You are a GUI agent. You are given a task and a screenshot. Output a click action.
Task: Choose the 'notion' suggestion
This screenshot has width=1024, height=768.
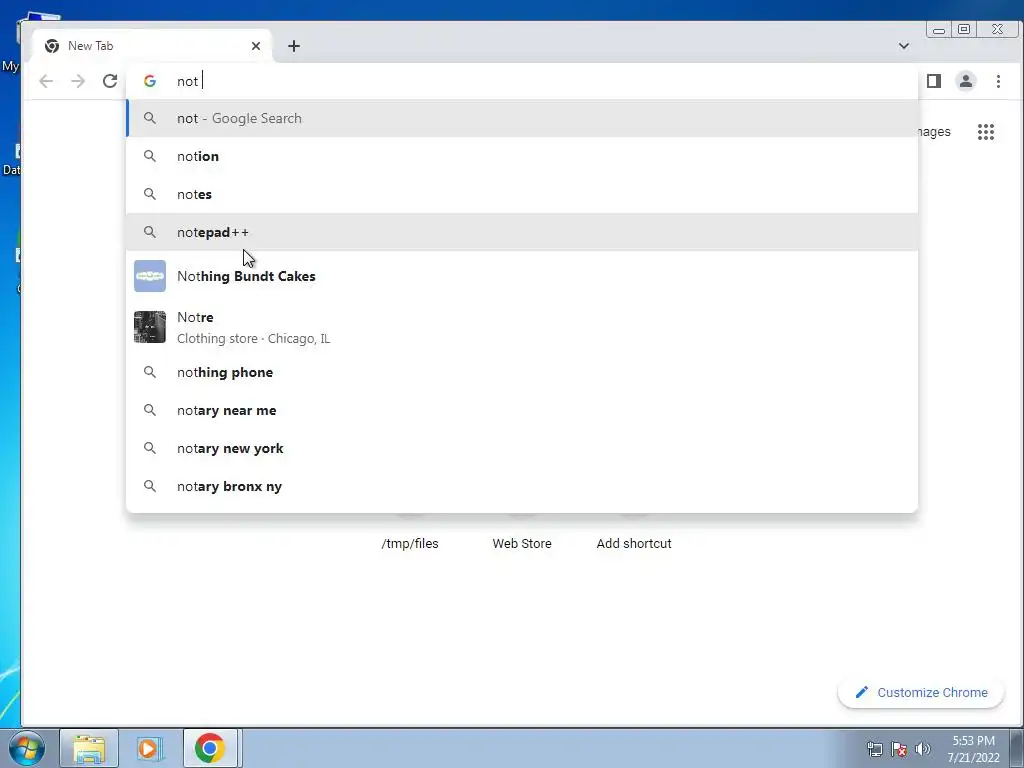click(522, 156)
